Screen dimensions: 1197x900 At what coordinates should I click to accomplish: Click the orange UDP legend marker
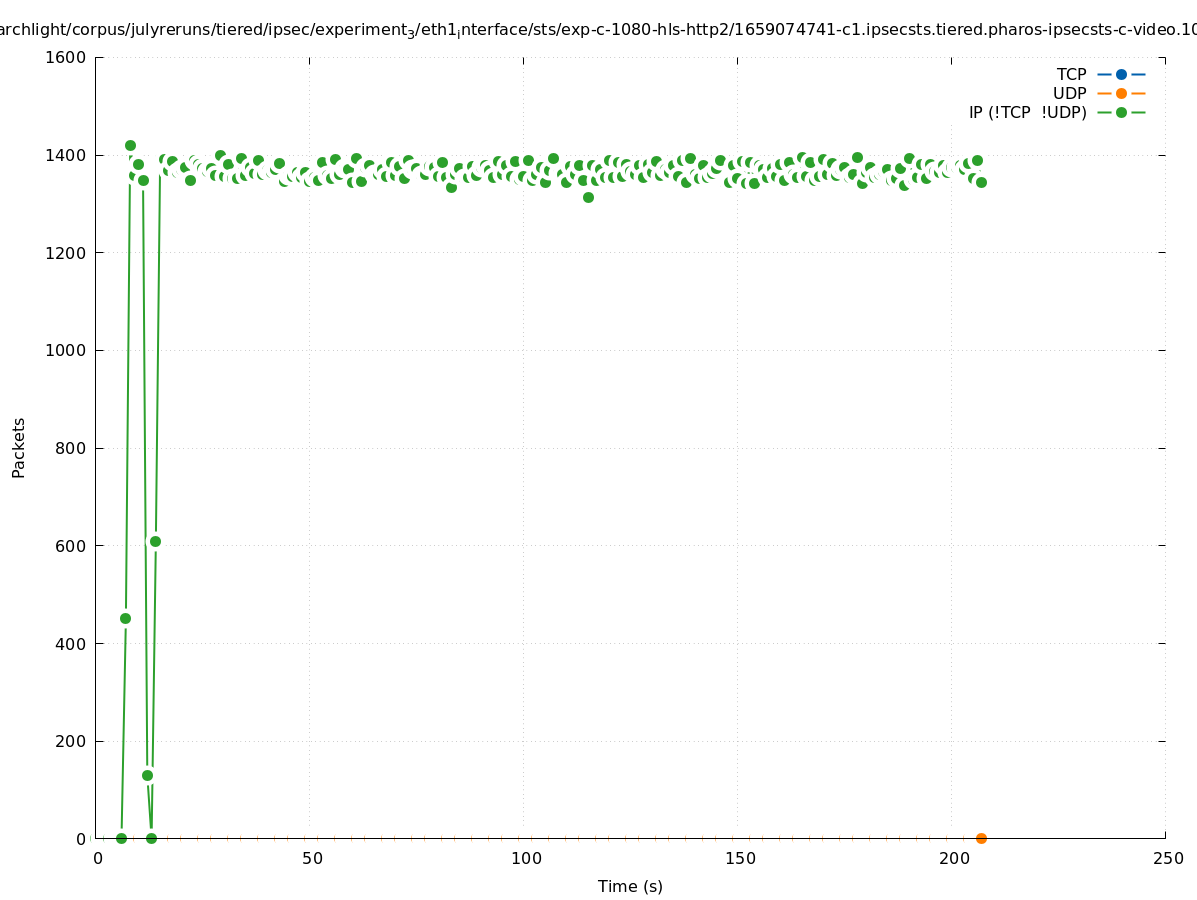(1121, 93)
